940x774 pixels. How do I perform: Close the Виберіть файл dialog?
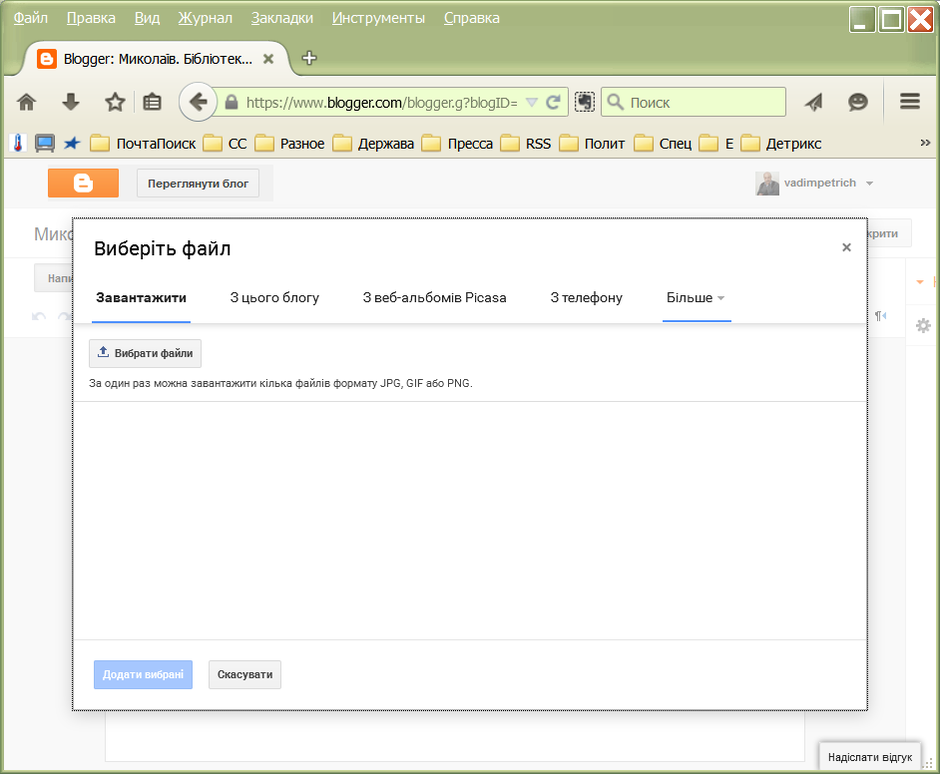coord(846,247)
